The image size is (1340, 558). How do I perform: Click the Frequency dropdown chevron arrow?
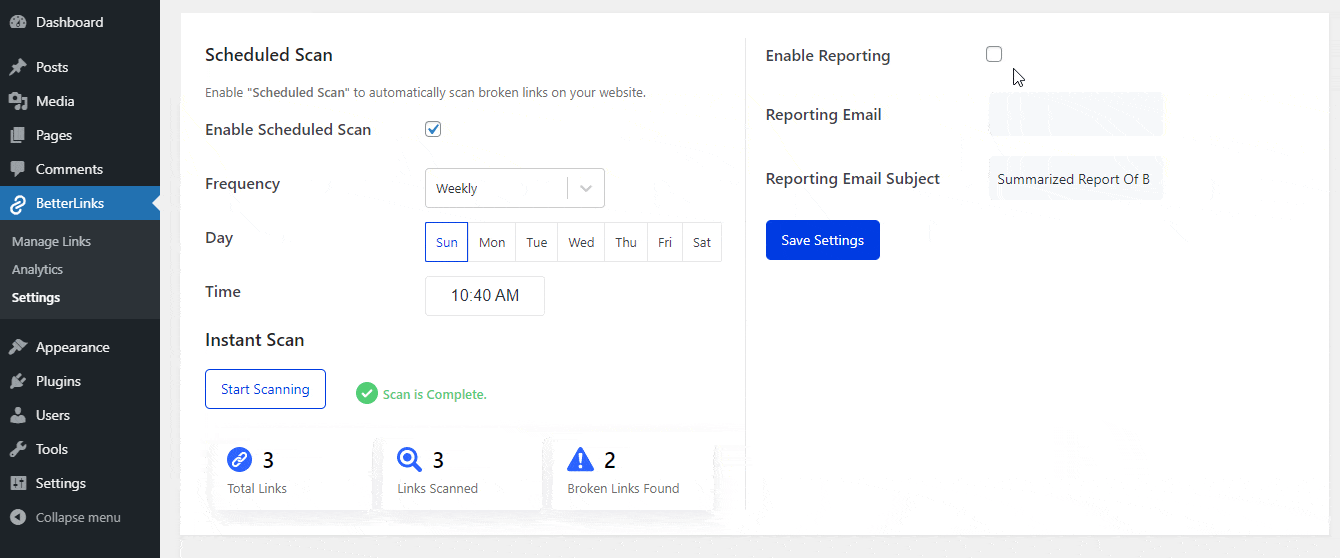(x=586, y=188)
